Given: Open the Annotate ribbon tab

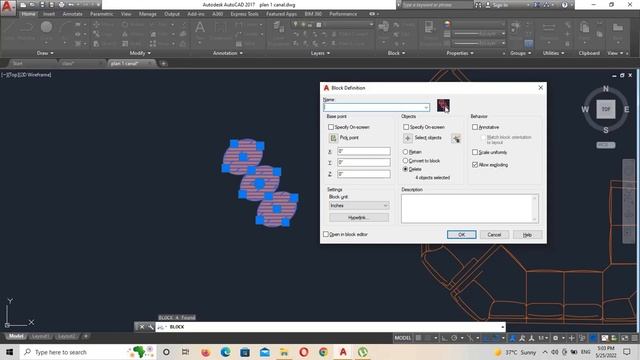Looking at the screenshot, I should click(x=72, y=14).
